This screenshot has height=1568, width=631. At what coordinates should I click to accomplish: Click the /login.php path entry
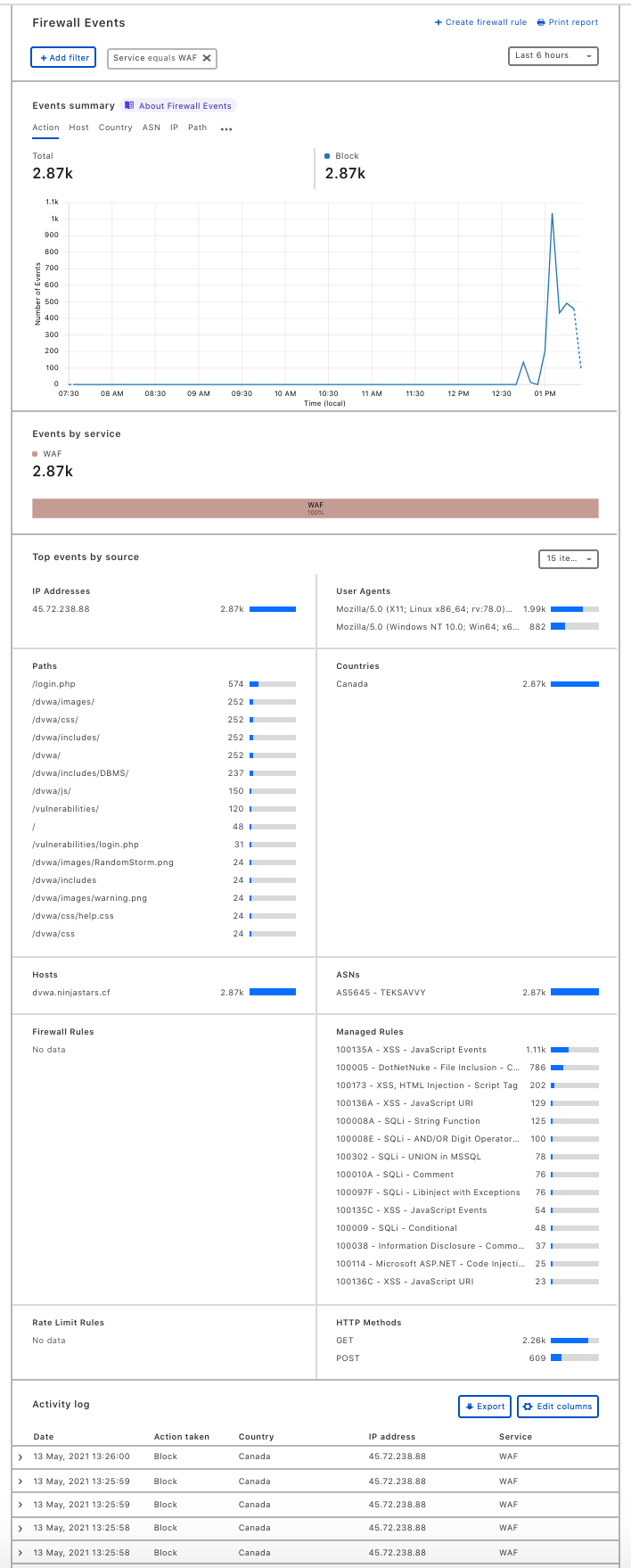[53, 684]
